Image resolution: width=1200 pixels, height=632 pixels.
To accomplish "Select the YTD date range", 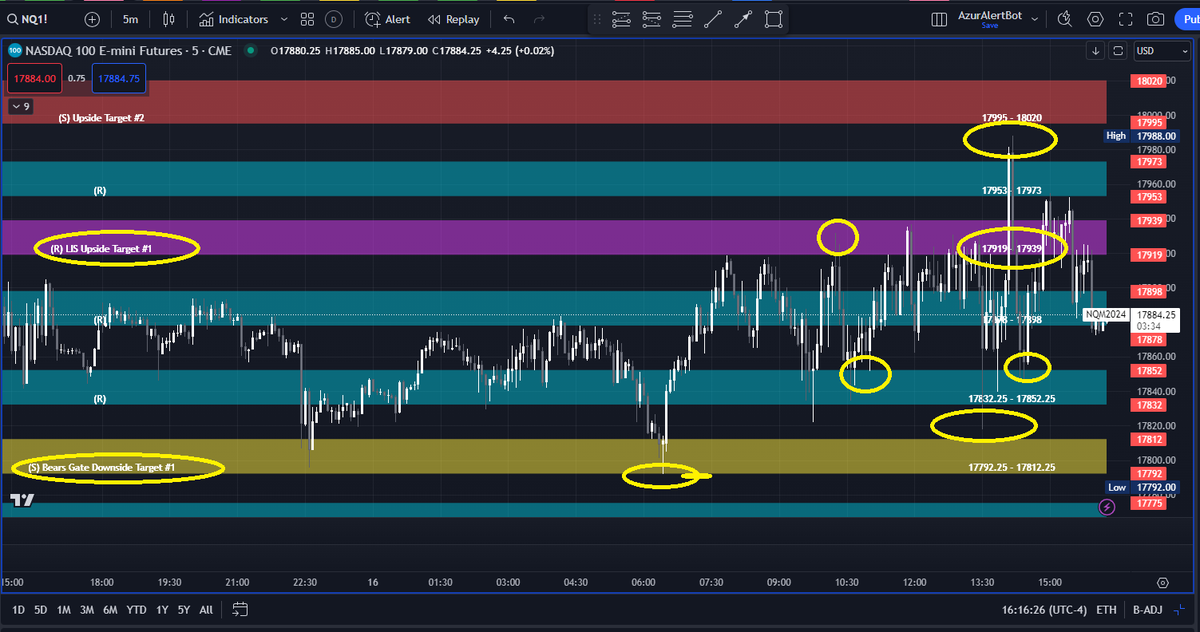I will [x=136, y=609].
